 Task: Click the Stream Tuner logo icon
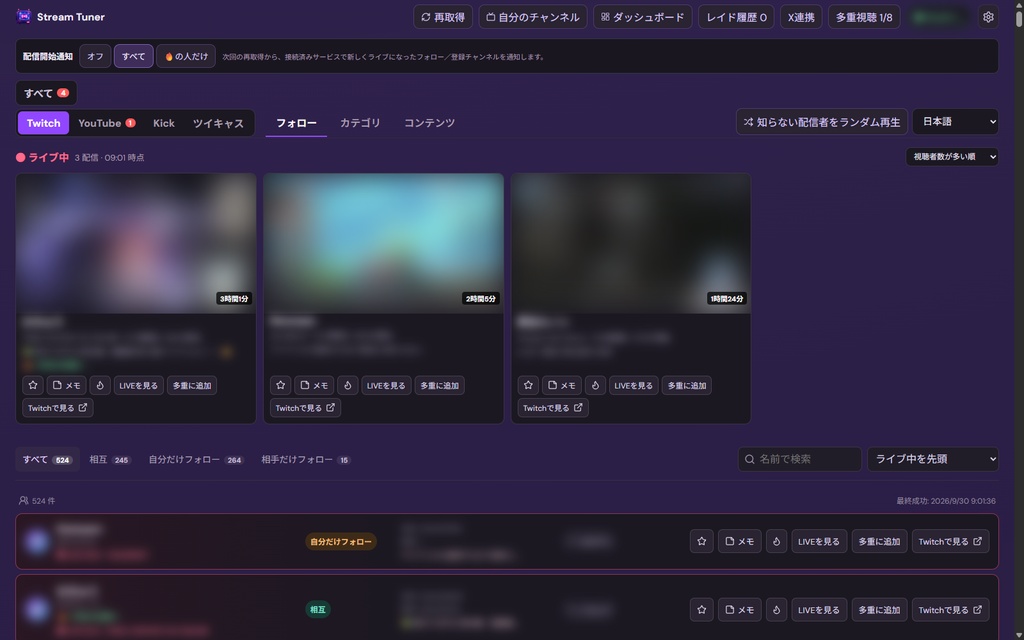pyautogui.click(x=24, y=16)
